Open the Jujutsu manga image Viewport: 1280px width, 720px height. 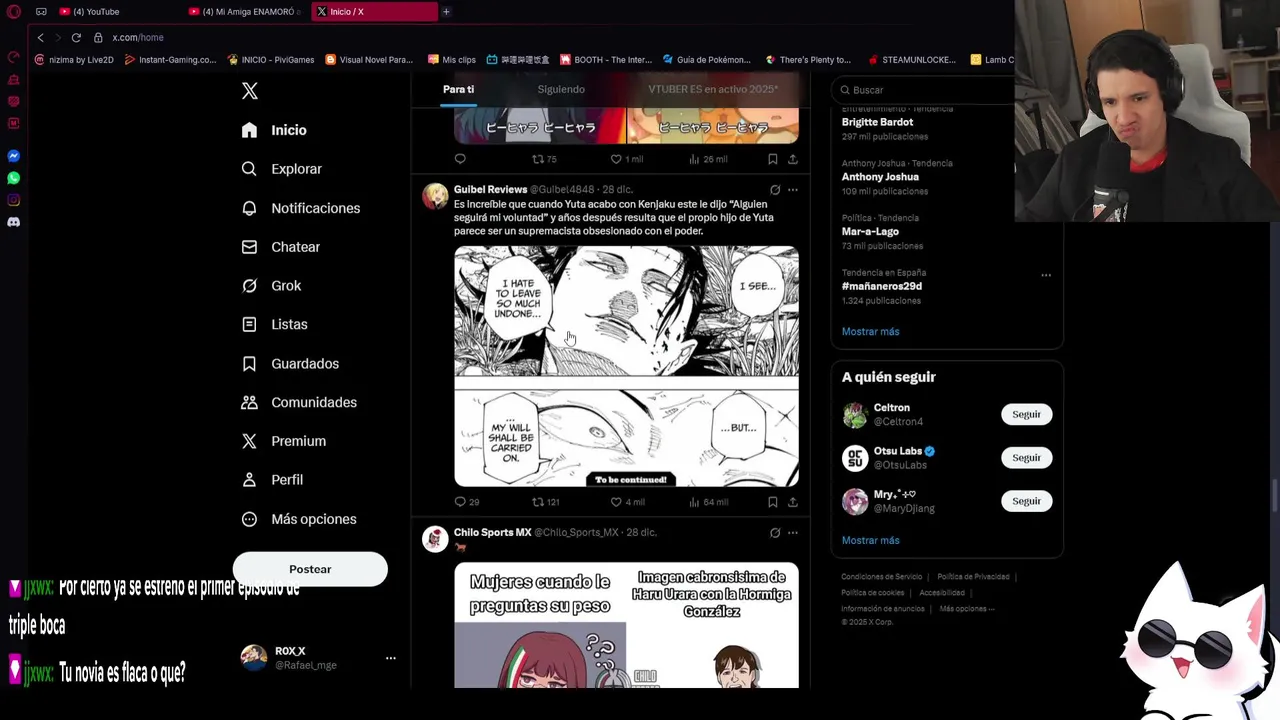pyautogui.click(x=627, y=367)
